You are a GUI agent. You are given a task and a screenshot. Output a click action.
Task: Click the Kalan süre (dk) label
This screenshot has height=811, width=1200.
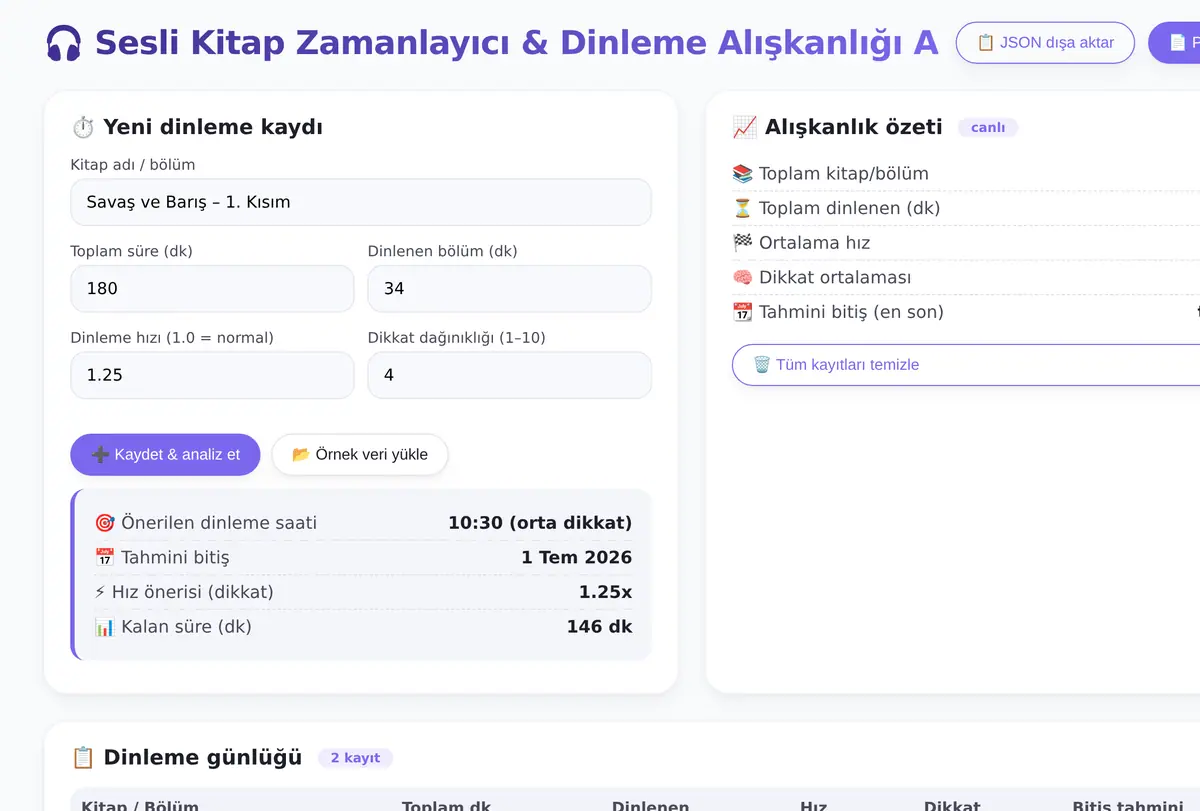[186, 627]
